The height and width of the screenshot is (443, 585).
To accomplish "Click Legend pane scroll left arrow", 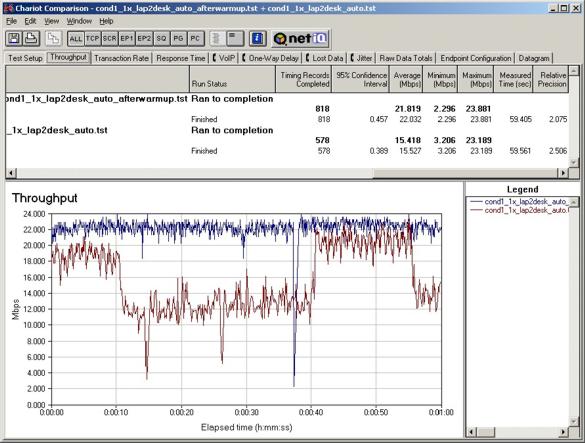I will click(x=472, y=432).
